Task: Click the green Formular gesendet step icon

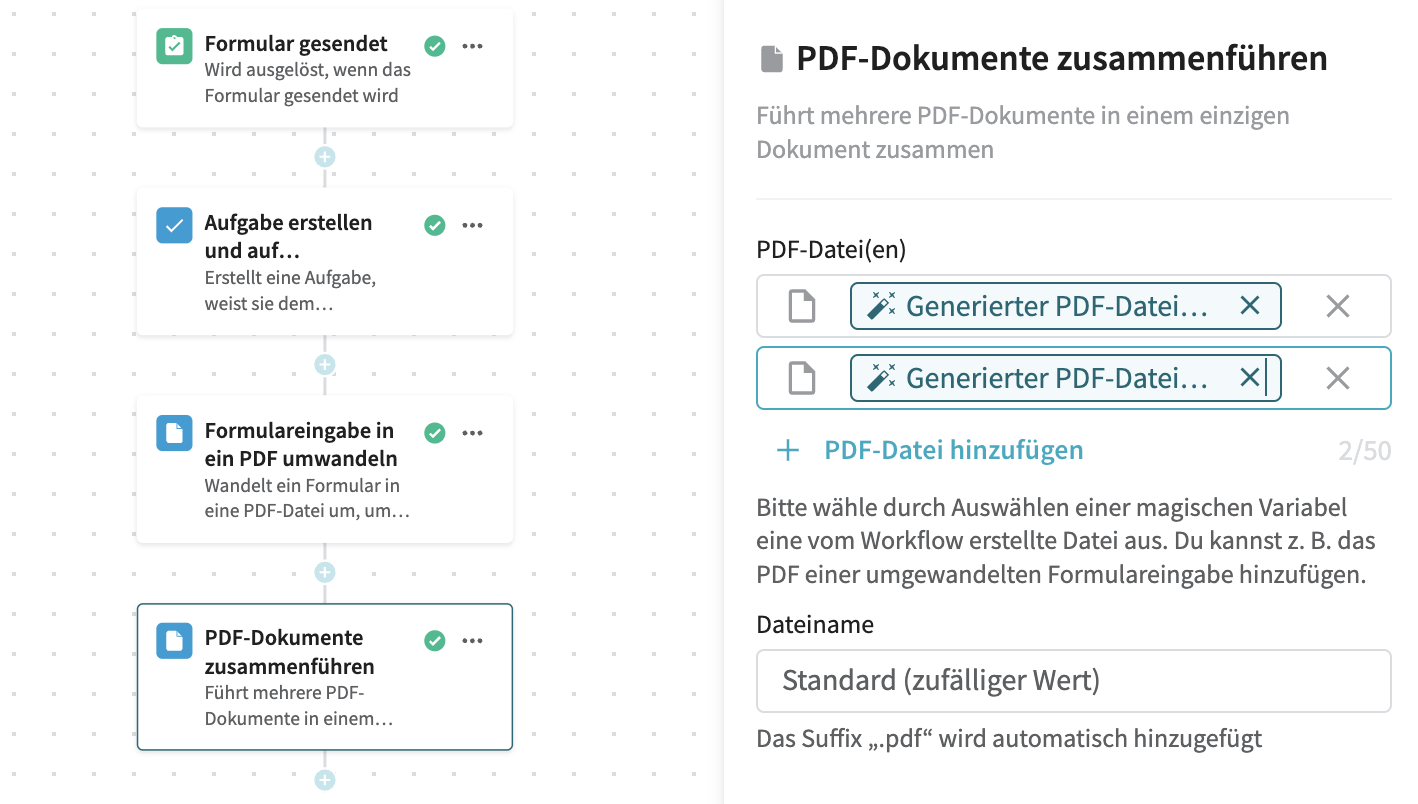Action: (174, 46)
